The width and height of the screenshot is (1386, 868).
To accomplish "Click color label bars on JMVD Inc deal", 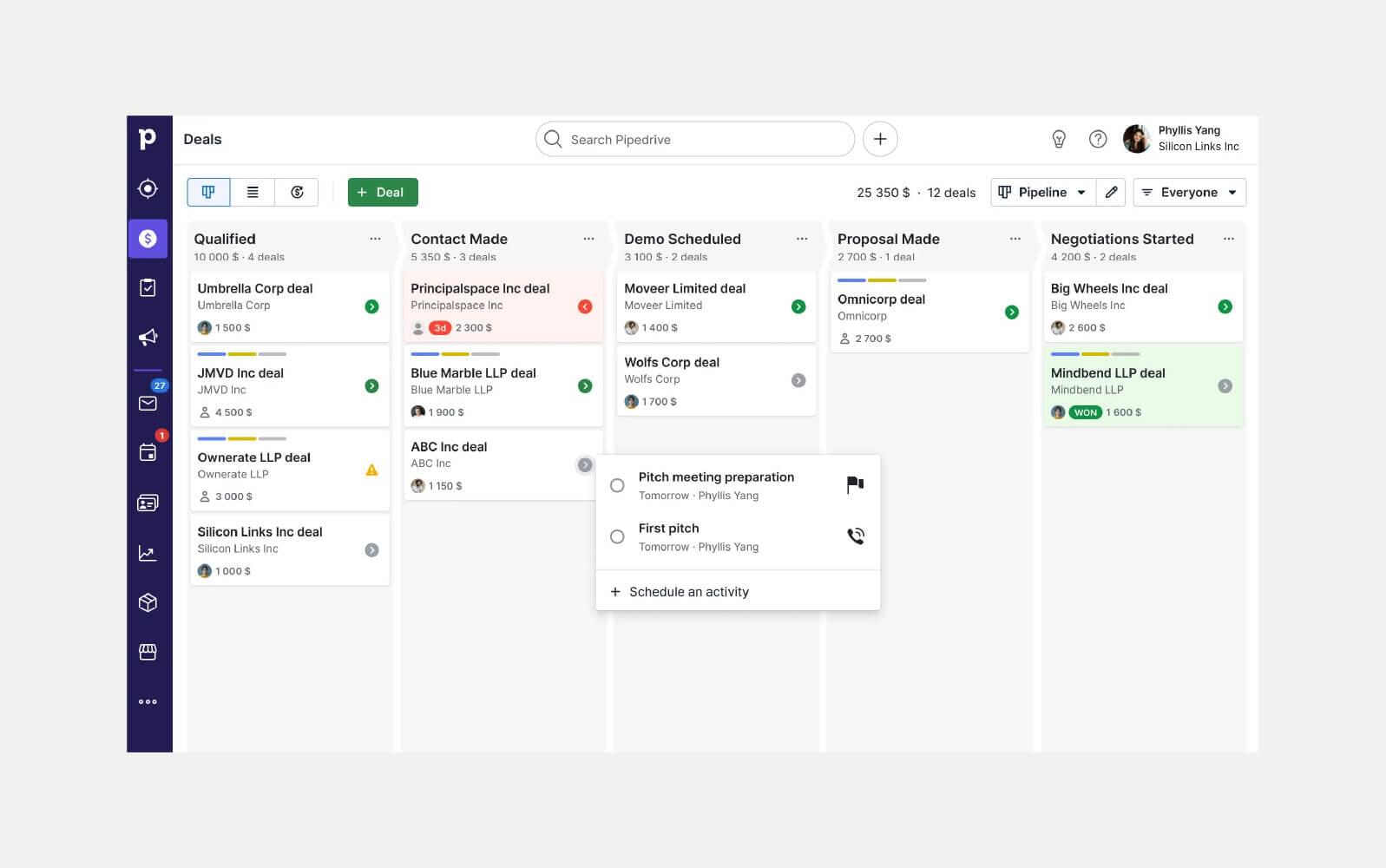I will tap(241, 354).
